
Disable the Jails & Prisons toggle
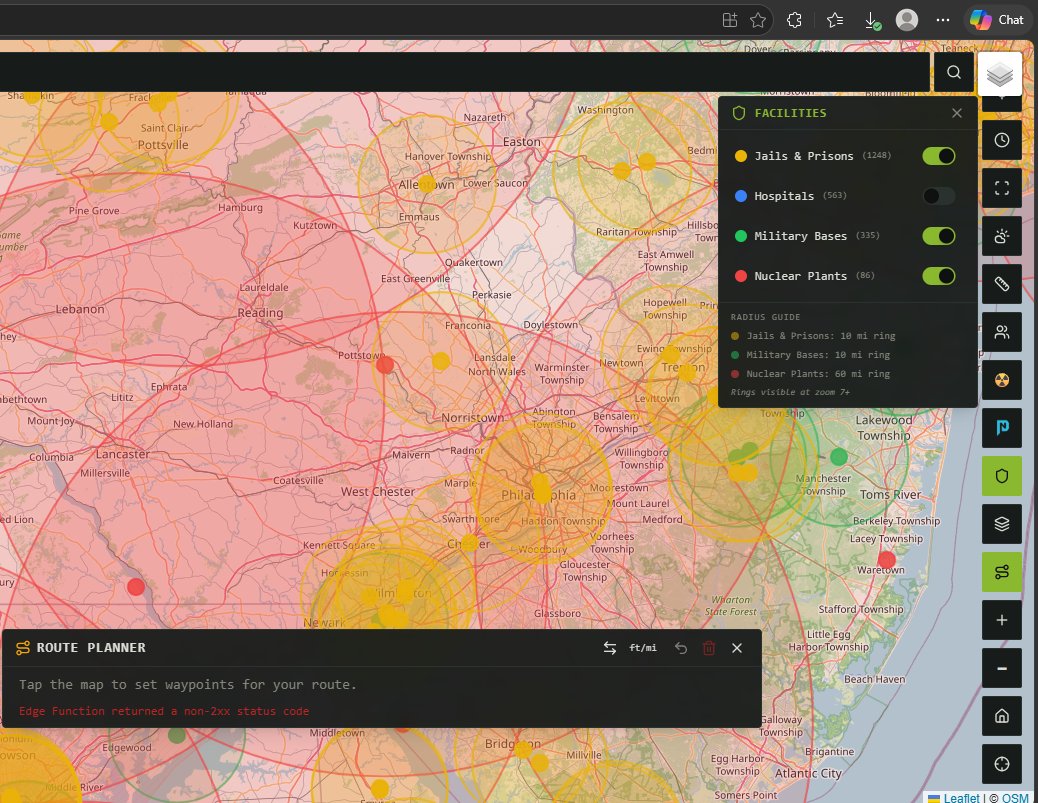point(939,156)
